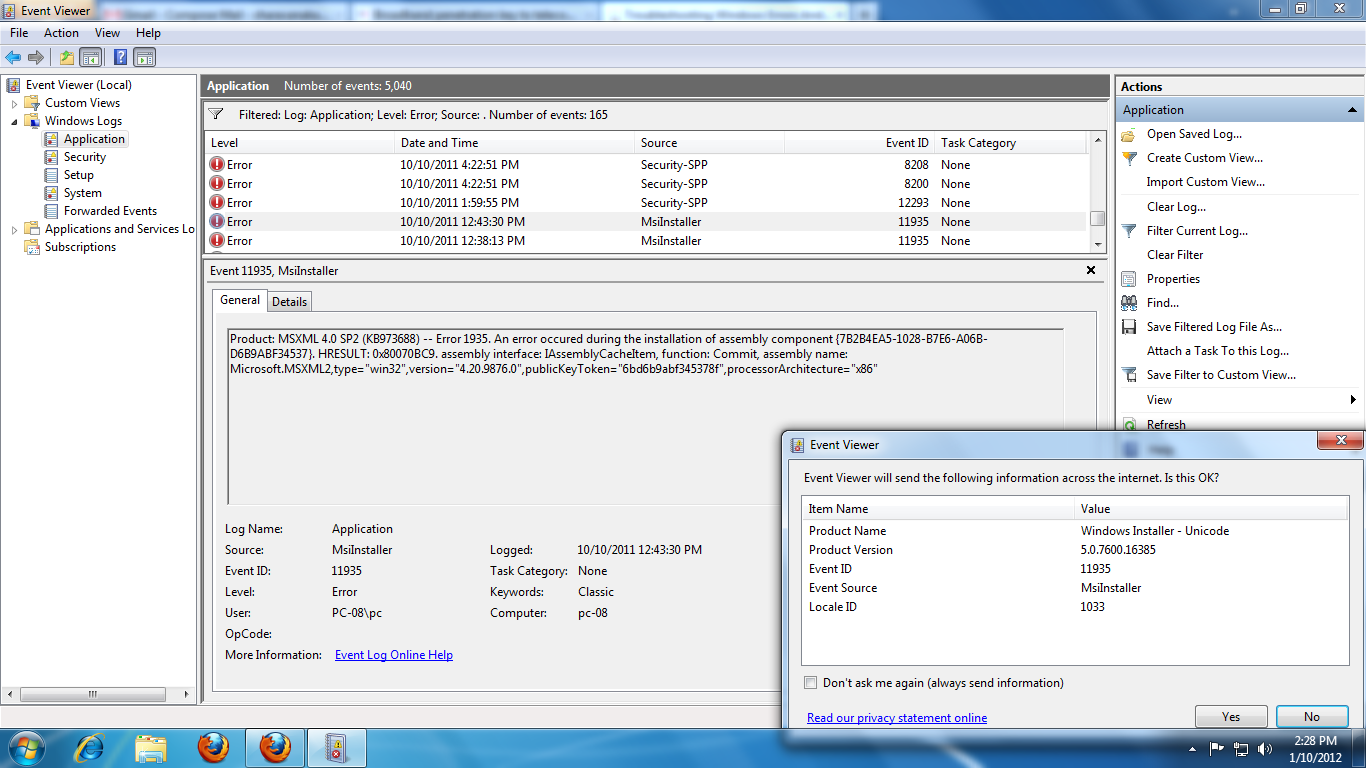Click the Find action with binoculars
The image size is (1366, 768).
1163,303
